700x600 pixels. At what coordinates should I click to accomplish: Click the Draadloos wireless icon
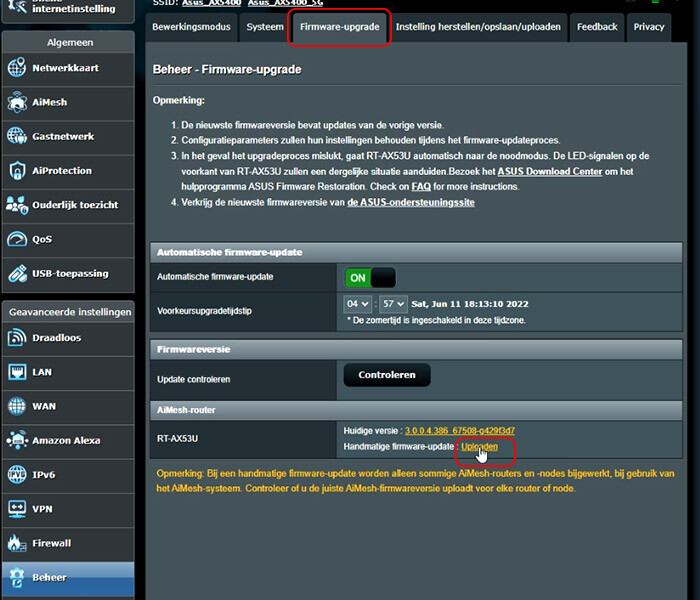click(x=17, y=338)
